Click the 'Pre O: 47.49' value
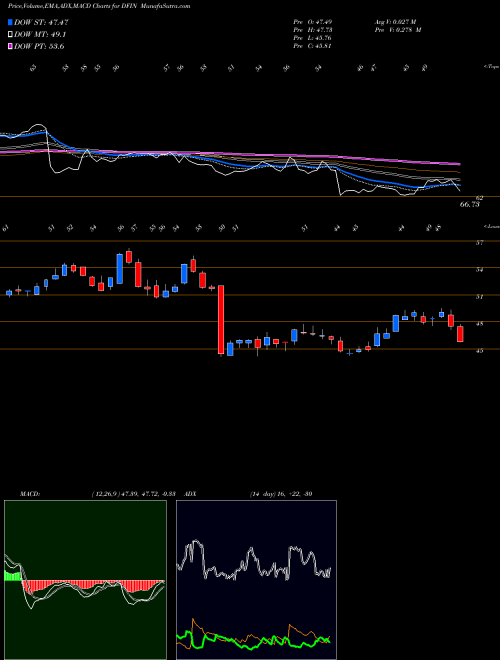Screen dimensions: 500x660 [313, 22]
